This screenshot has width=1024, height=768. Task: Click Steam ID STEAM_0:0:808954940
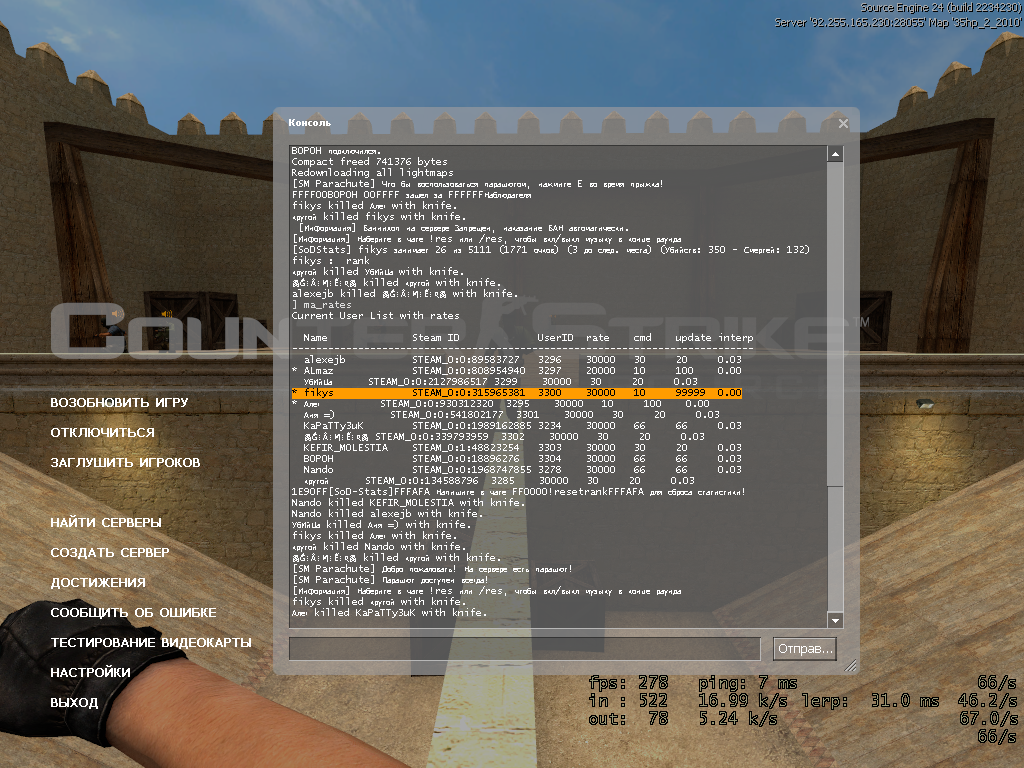click(x=469, y=370)
